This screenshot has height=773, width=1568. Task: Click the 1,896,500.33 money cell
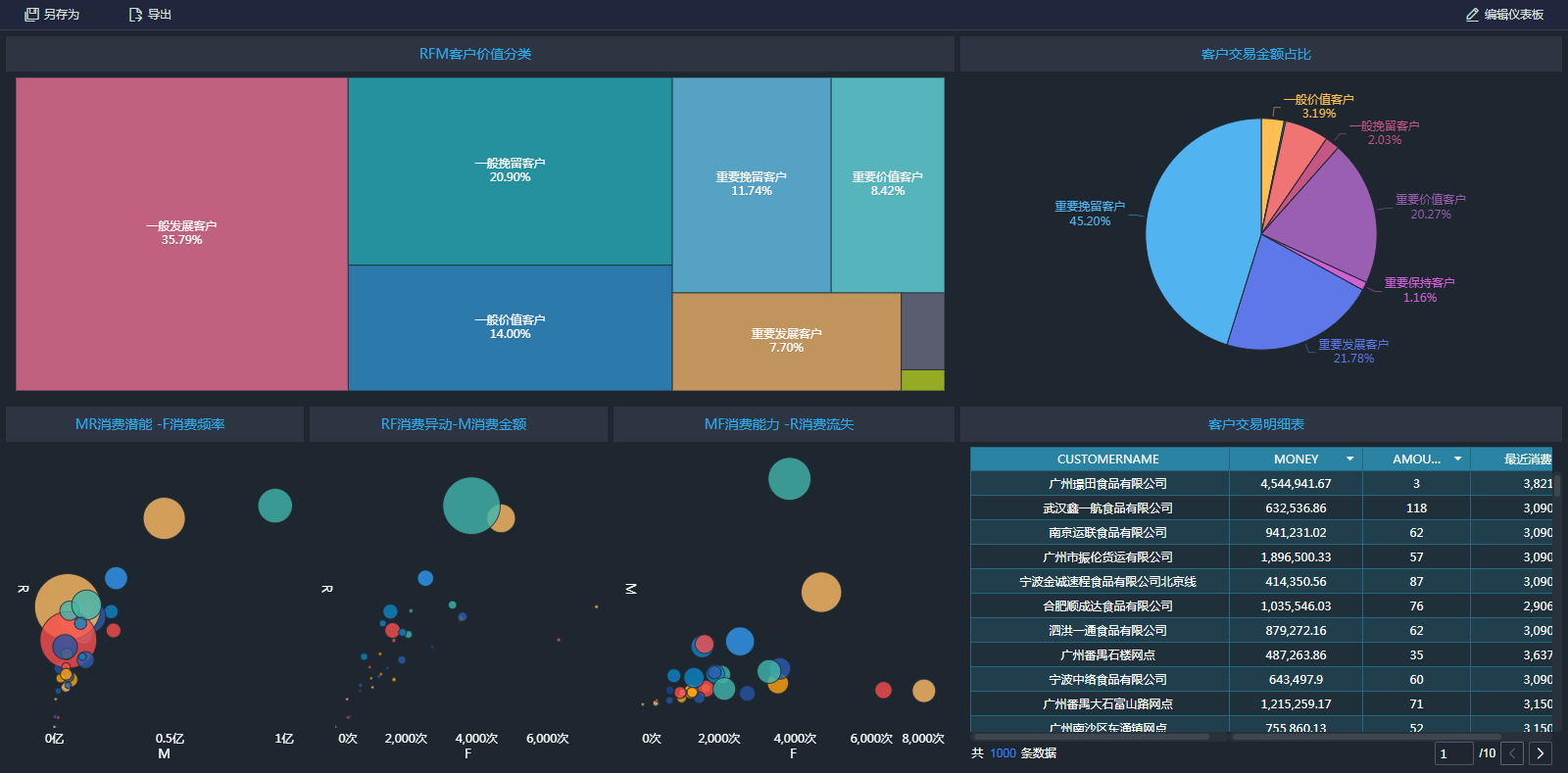tap(1296, 556)
